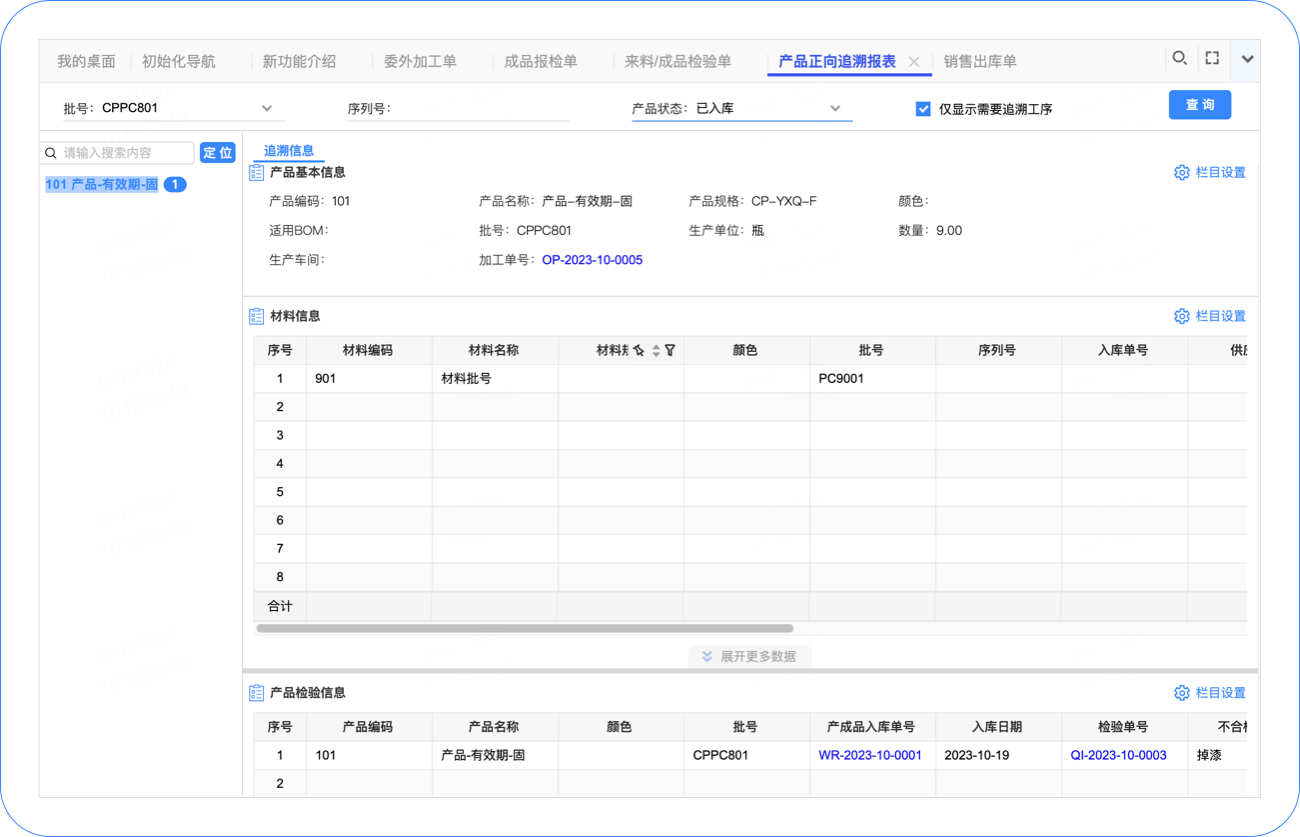Open the 产品状态 dropdown

click(835, 109)
